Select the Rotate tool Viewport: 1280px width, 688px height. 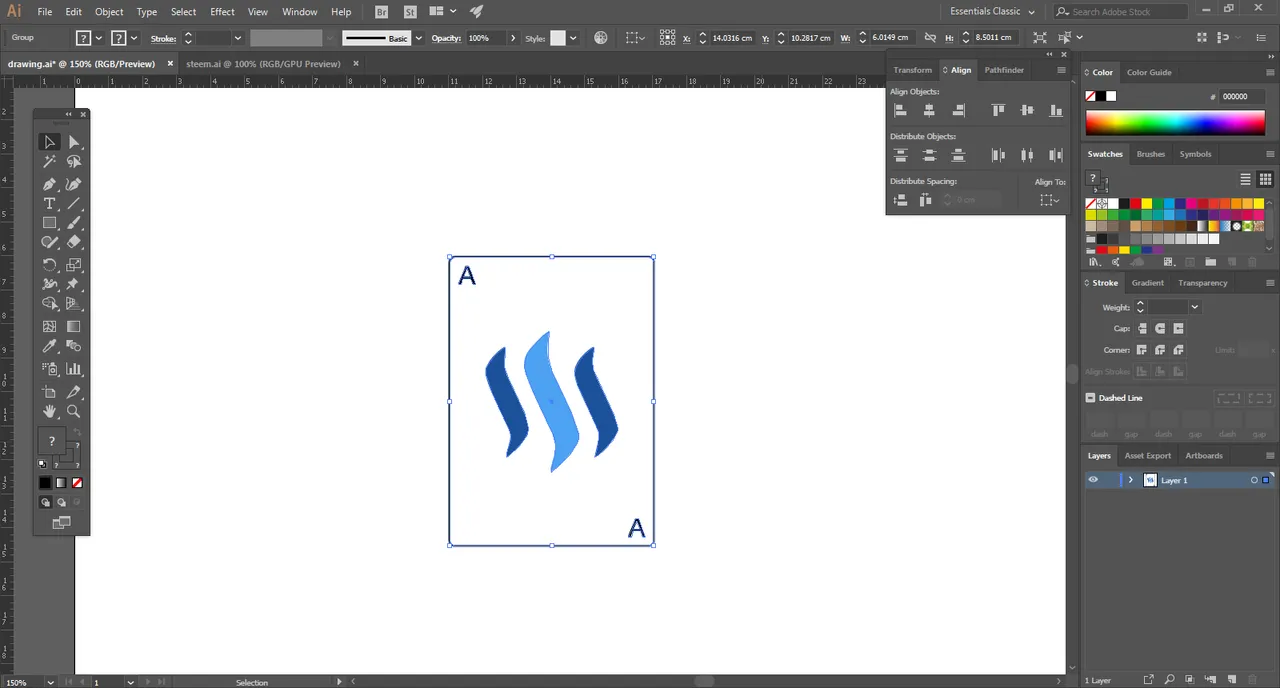(49, 265)
